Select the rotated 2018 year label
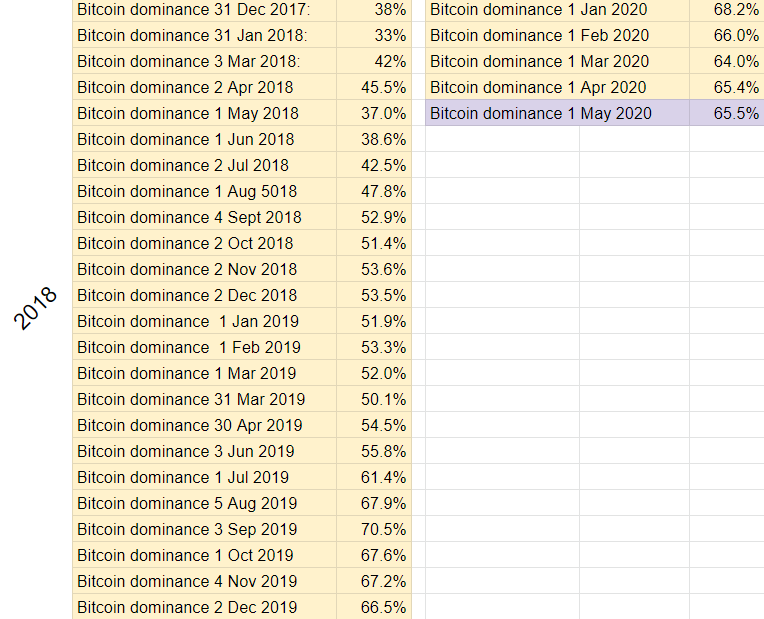Image resolution: width=764 pixels, height=619 pixels. click(35, 309)
